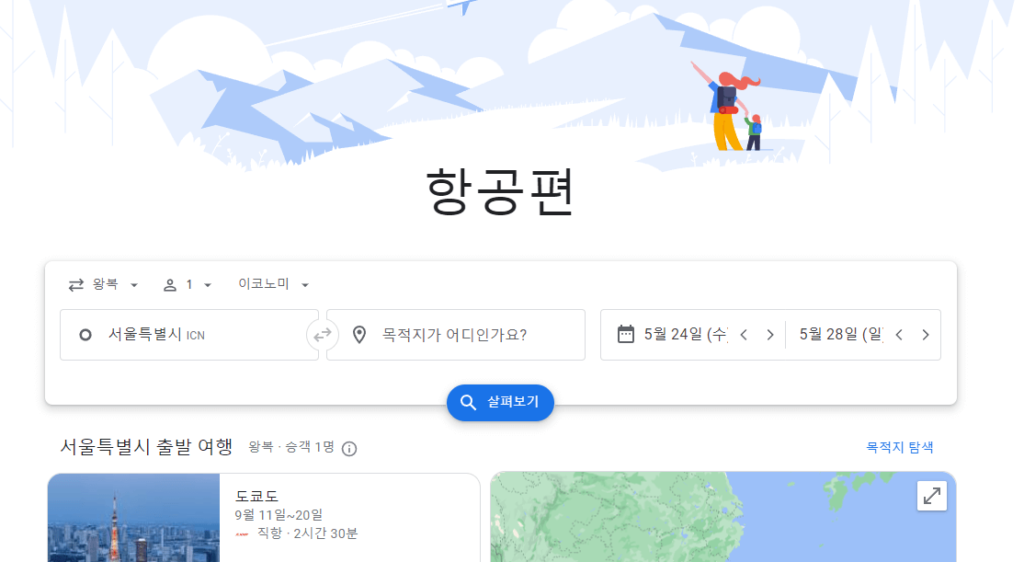The width and height of the screenshot is (1024, 562).
Task: Open the 도쿄도 Tokyo destination photo
Action: coord(134,518)
